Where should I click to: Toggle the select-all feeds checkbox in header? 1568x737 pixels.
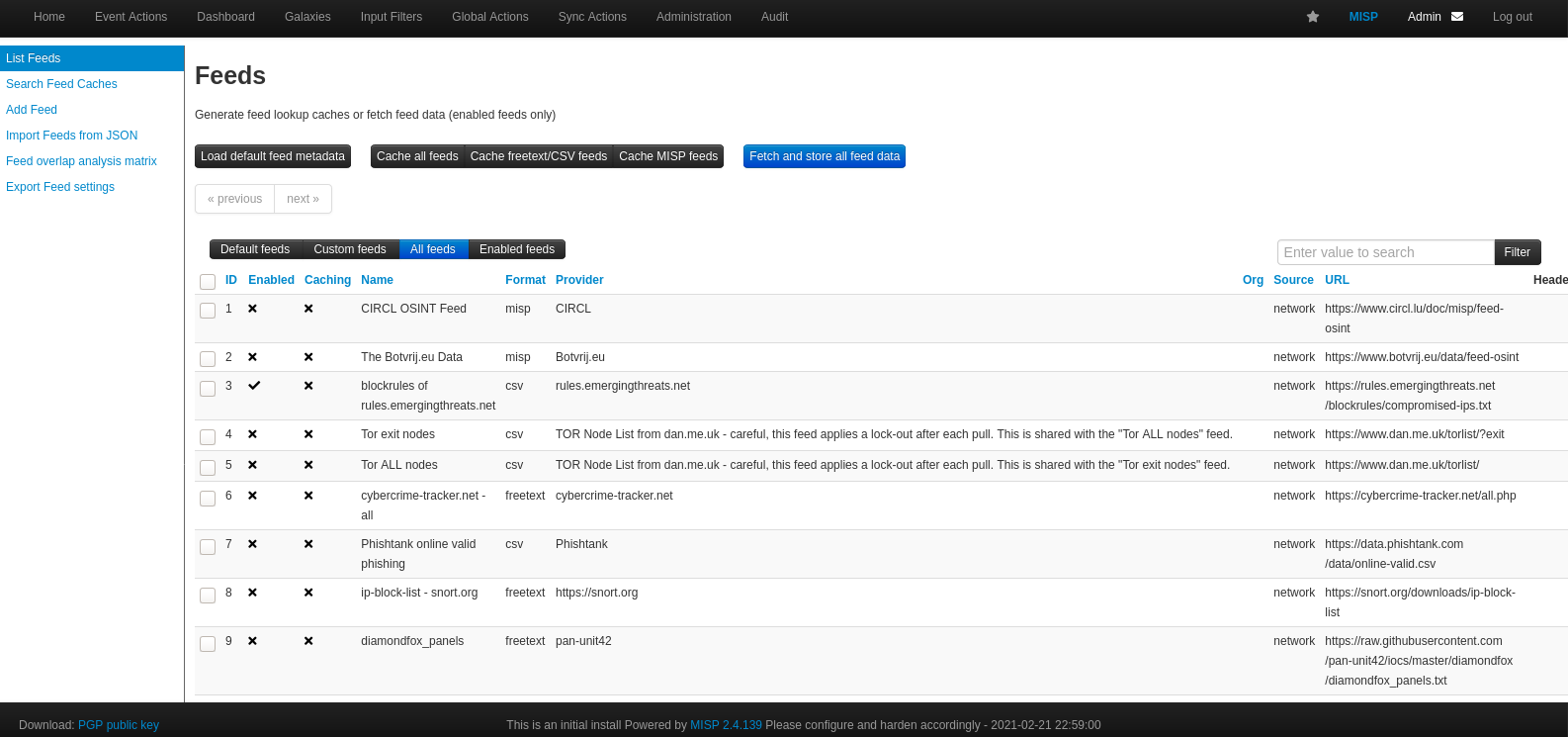[x=208, y=282]
